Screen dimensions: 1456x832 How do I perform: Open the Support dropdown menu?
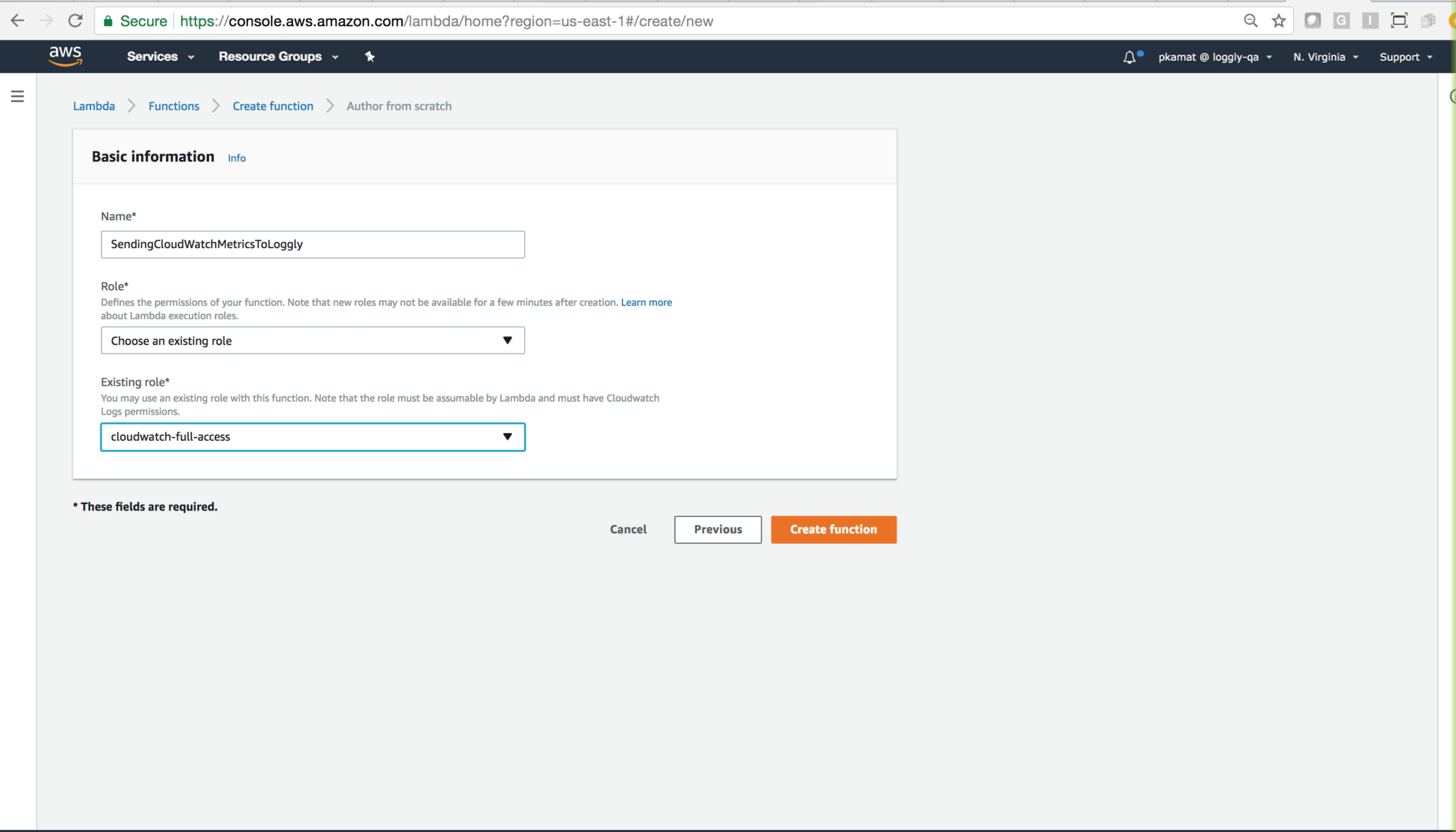pyautogui.click(x=1405, y=57)
